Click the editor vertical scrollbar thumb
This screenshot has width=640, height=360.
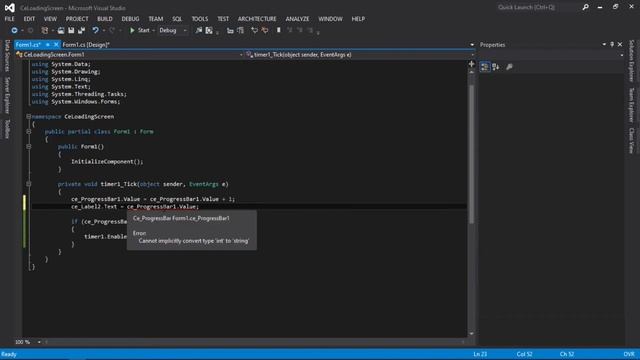(471, 154)
